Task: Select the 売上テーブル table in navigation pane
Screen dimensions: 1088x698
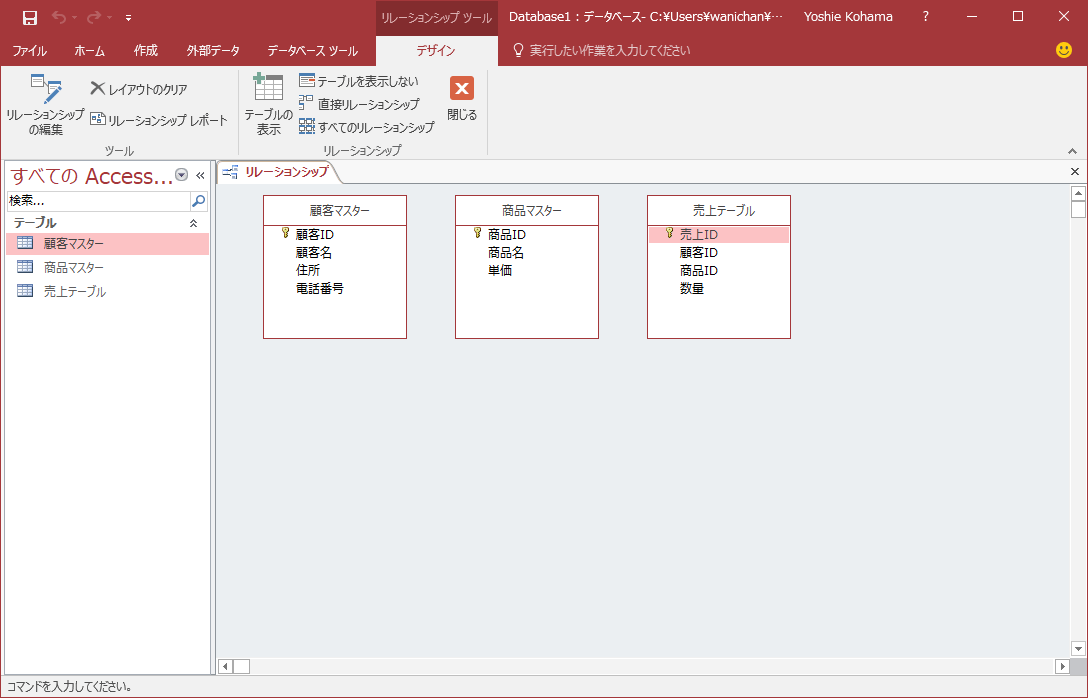Action: [x=108, y=291]
